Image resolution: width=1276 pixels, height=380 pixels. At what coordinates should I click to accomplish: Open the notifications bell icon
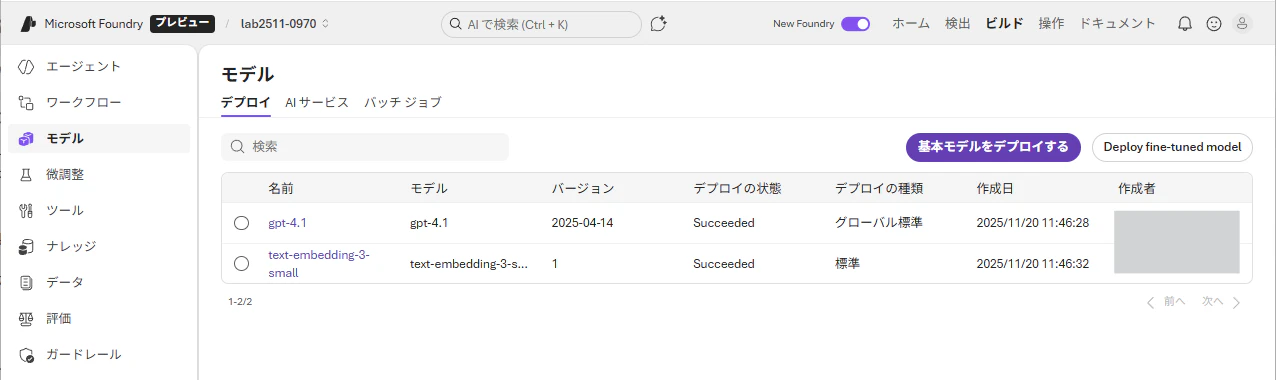[1185, 23]
